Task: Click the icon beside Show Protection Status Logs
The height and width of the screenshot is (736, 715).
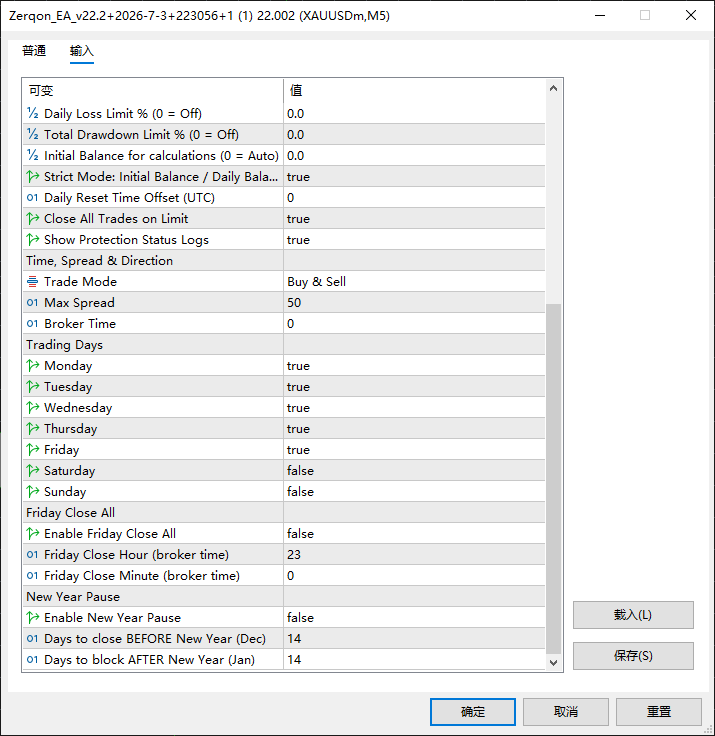Action: [x=32, y=239]
